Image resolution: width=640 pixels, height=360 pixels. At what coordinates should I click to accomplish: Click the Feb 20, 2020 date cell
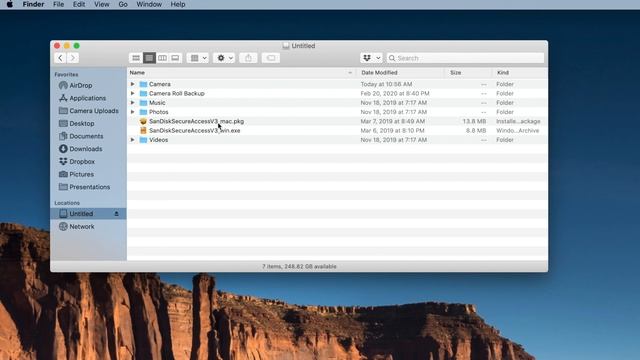tap(395, 93)
